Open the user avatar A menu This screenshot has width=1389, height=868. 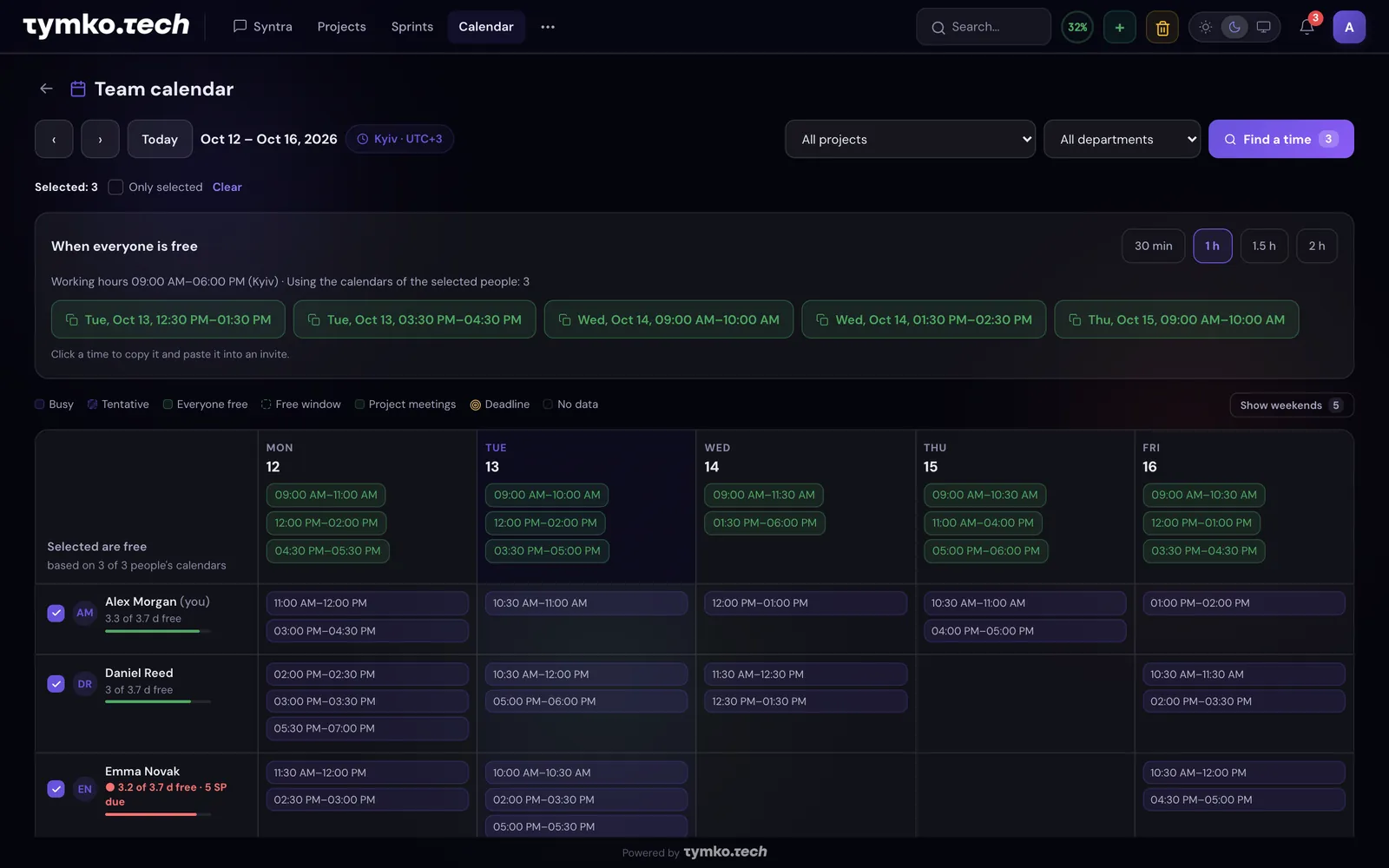click(1349, 27)
